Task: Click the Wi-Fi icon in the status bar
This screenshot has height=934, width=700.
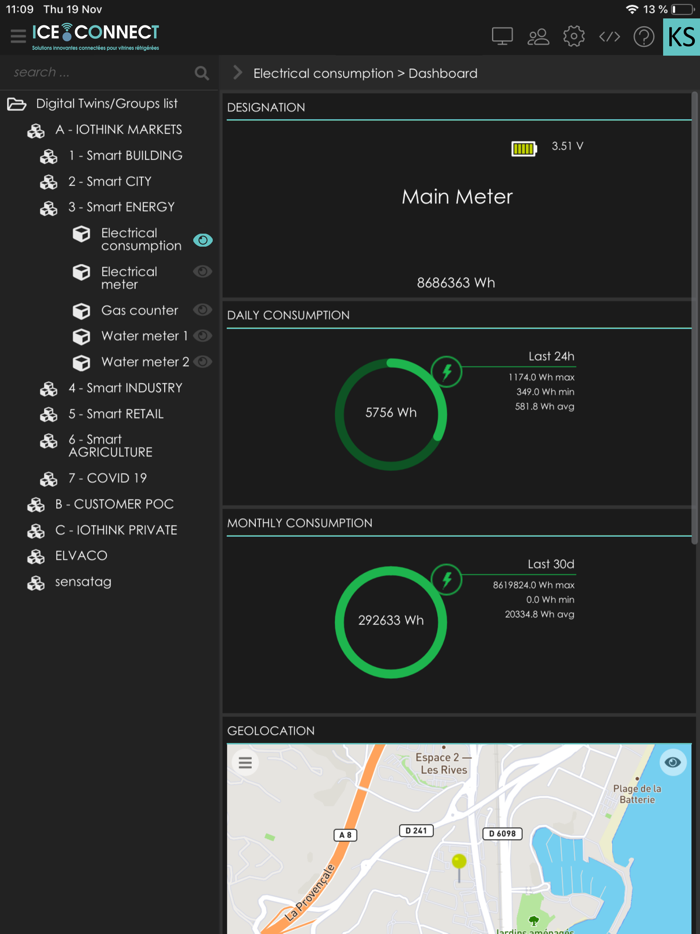Action: (x=632, y=10)
